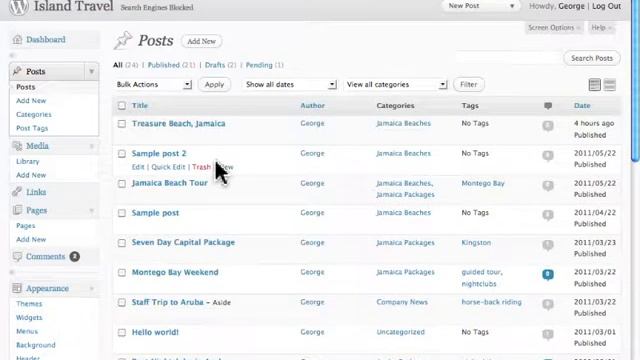This screenshot has width=640, height=360.
Task: Open comment bubble for Staff Trip to Aruba
Action: pyautogui.click(x=548, y=304)
